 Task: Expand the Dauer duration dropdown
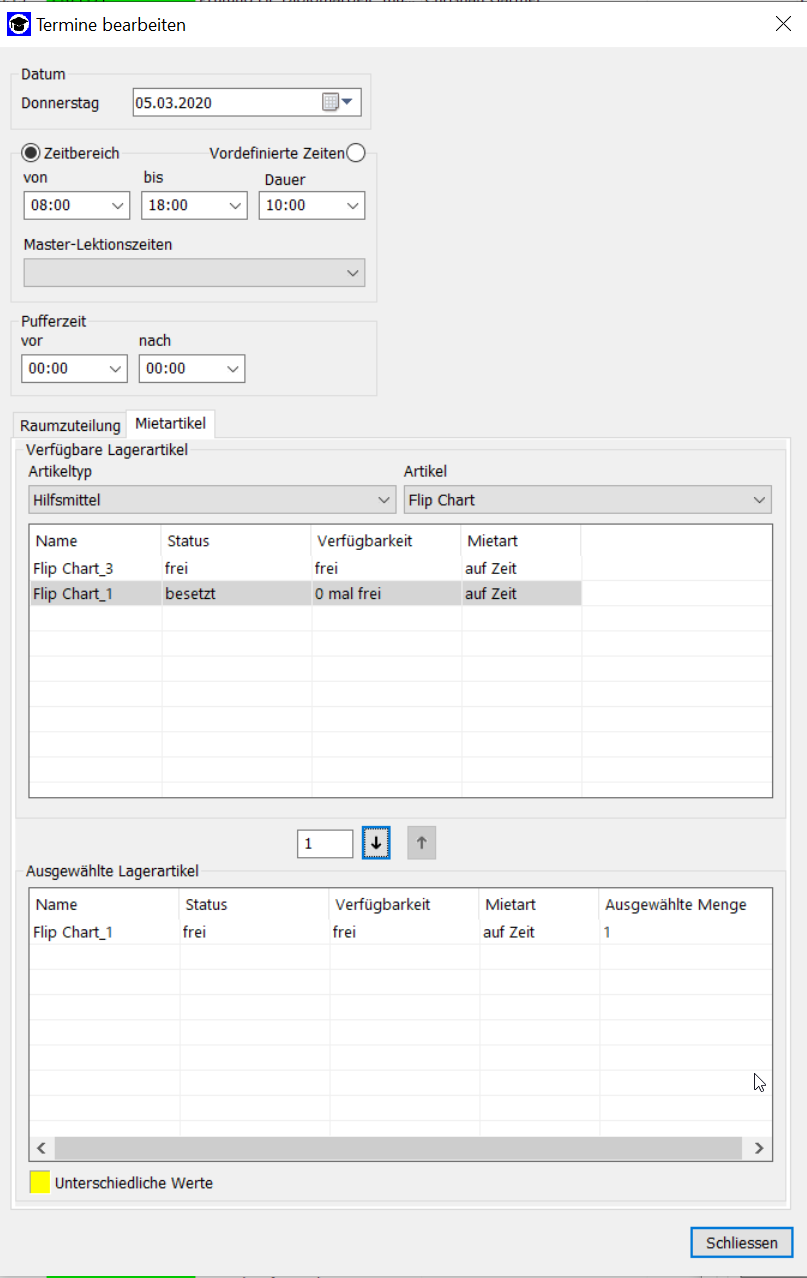(x=311, y=205)
